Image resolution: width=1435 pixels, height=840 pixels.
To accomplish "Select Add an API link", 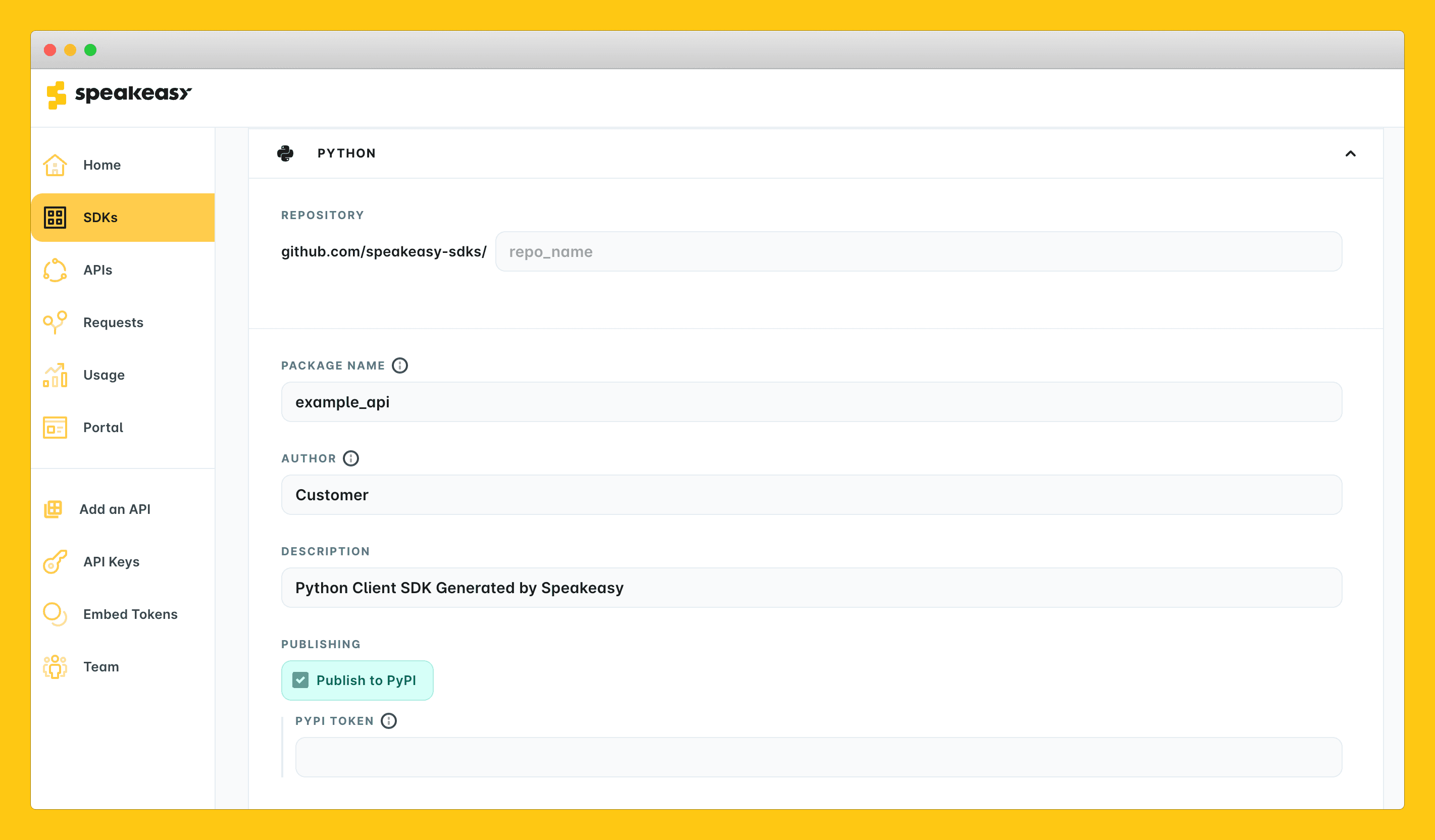I will [123, 509].
